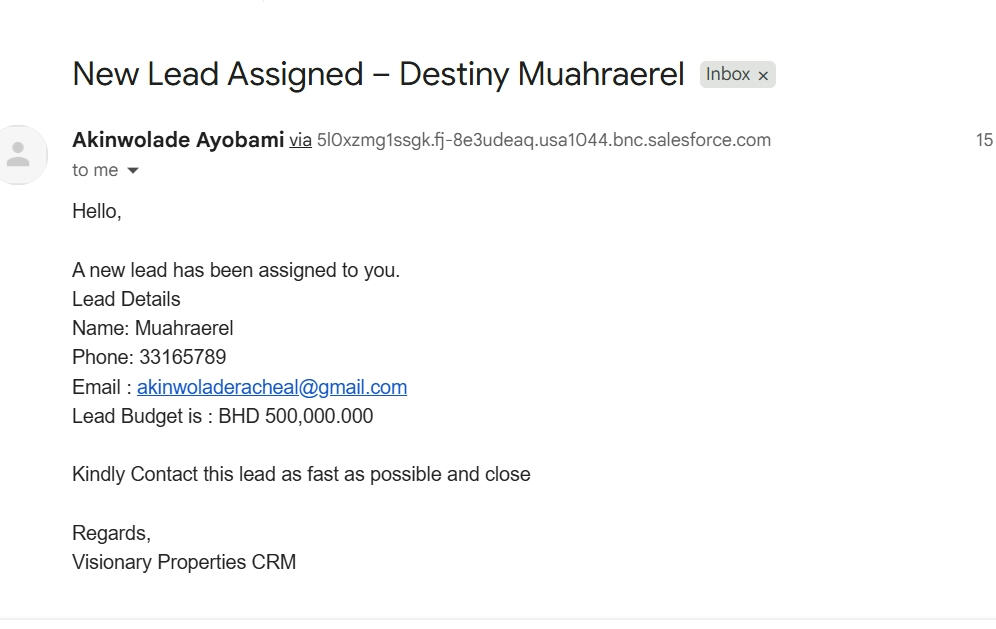The width and height of the screenshot is (996, 629).
Task: Click the sender's profile avatar icon
Action: coord(18,155)
